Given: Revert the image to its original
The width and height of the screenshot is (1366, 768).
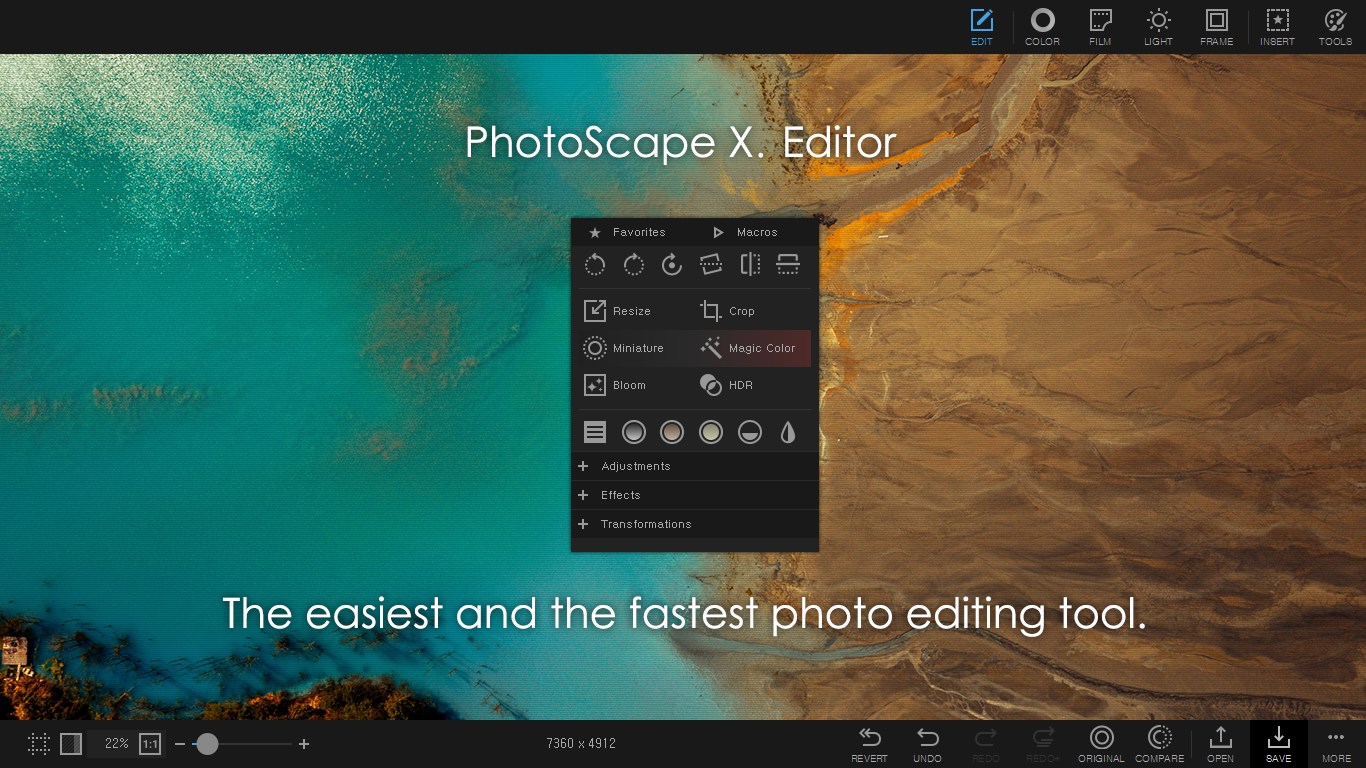Looking at the screenshot, I should pyautogui.click(x=869, y=745).
